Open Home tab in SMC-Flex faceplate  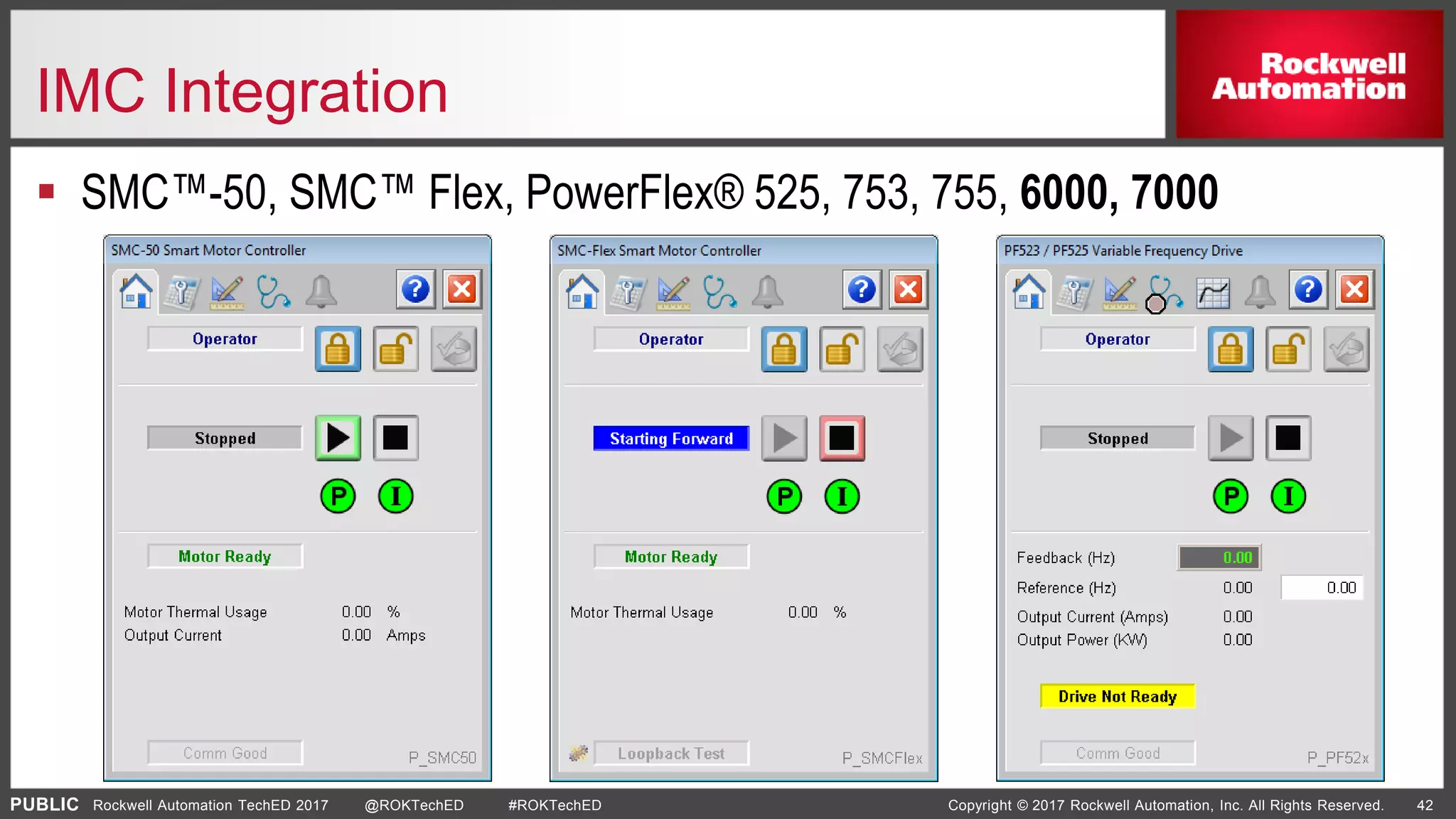coord(582,291)
